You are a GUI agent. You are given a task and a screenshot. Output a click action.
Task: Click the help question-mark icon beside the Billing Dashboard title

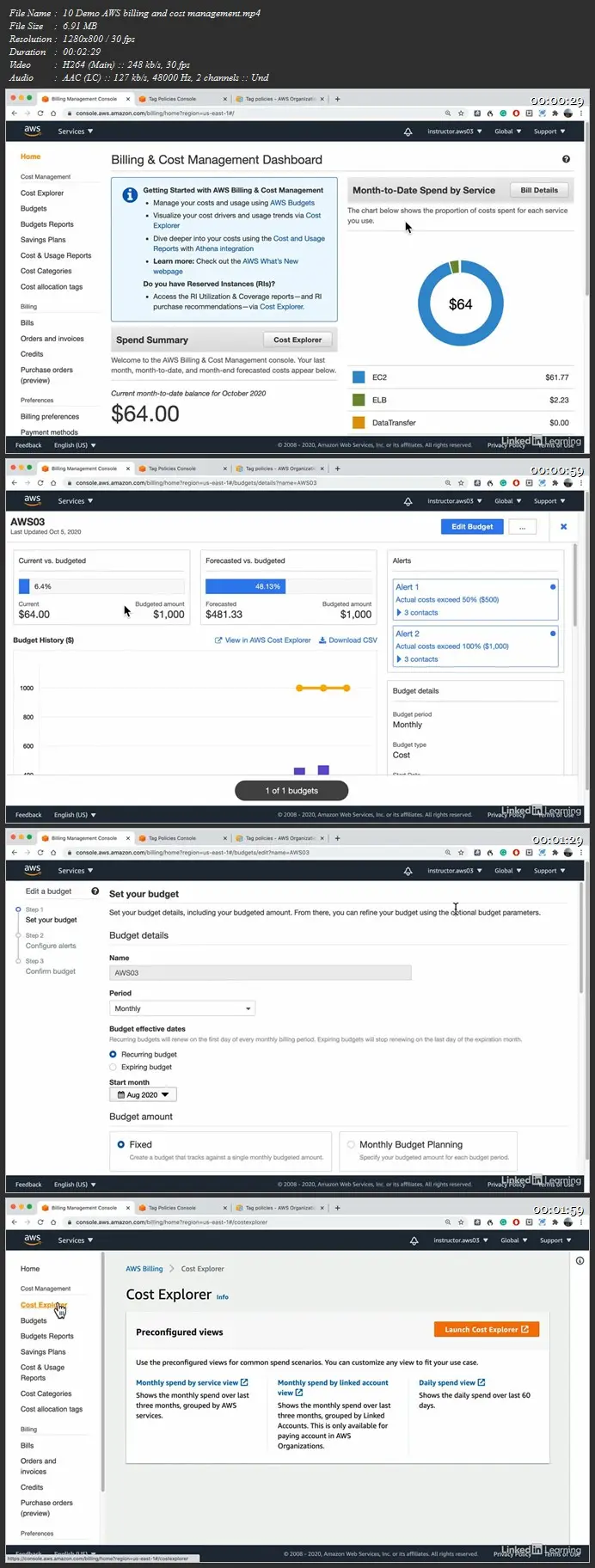[566, 159]
